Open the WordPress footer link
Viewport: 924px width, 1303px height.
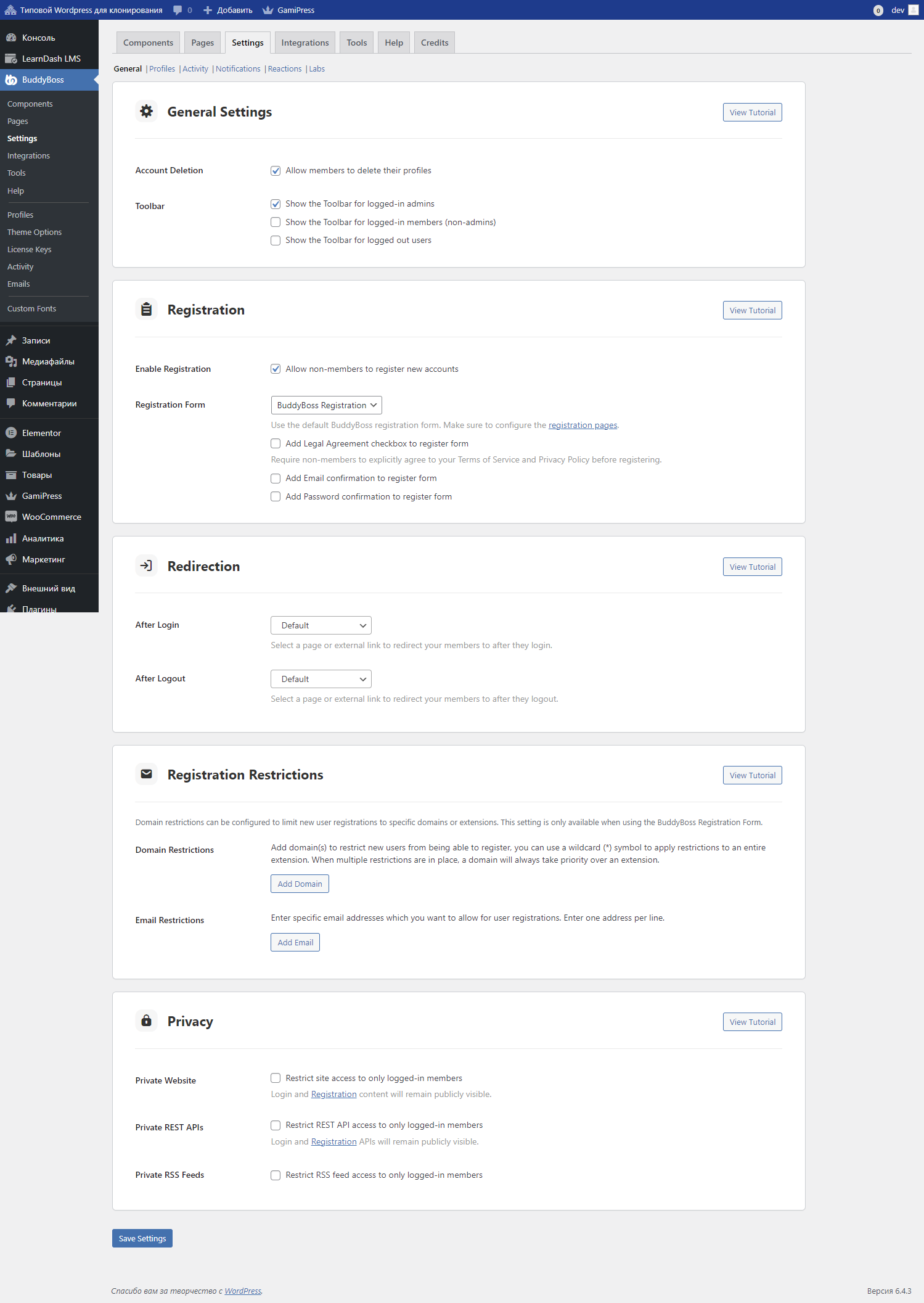[243, 1291]
